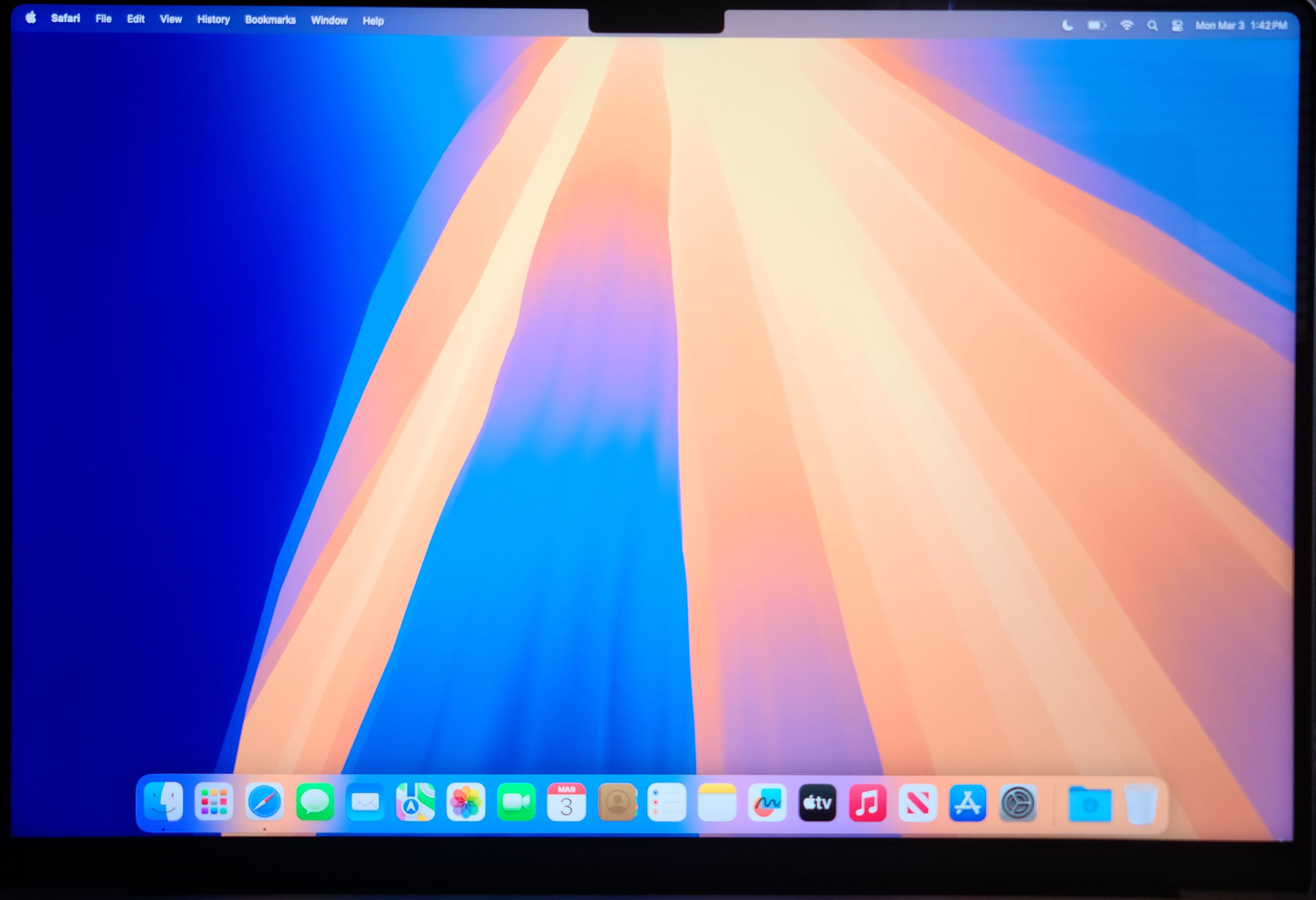The height and width of the screenshot is (900, 1316).
Task: Launch Maps from the dock
Action: pyautogui.click(x=415, y=802)
